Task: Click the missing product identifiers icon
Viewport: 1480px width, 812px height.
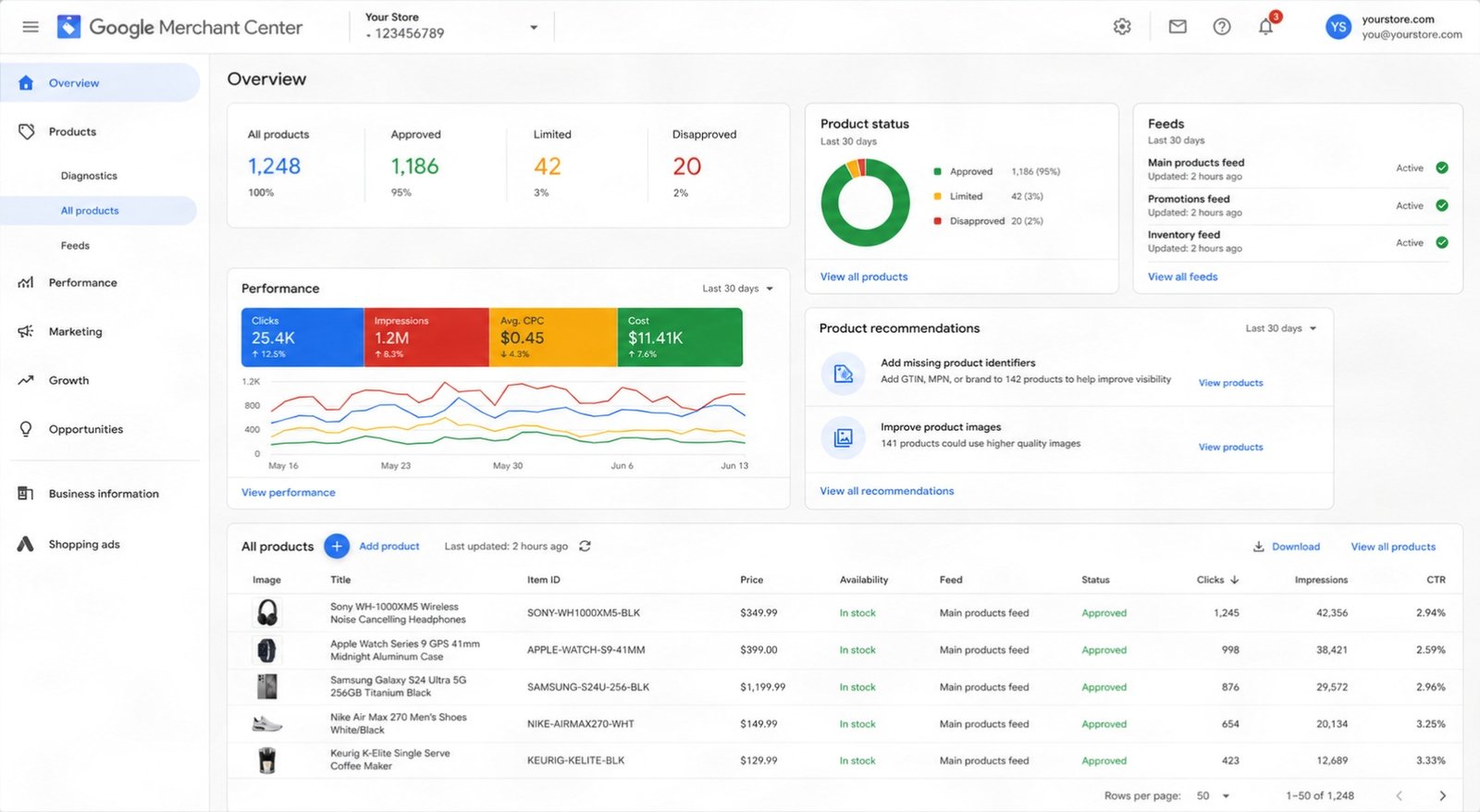Action: (844, 374)
